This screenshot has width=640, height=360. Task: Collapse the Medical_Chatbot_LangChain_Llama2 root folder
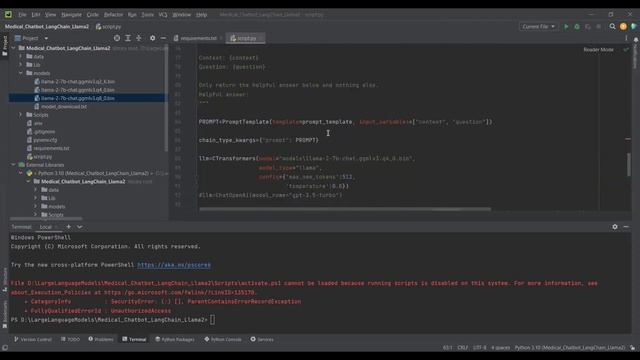13,48
